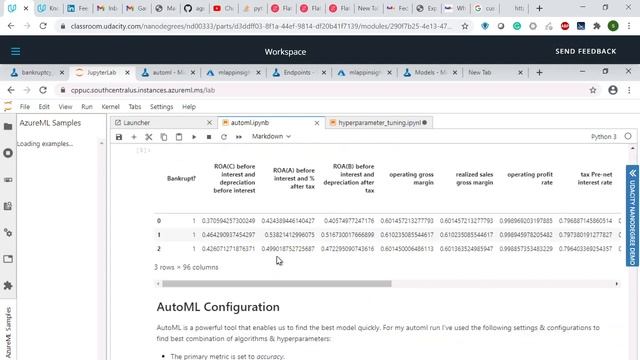Open the Chrome extensions puzzle icon
The width and height of the screenshot is (640, 360).
[x=597, y=26]
